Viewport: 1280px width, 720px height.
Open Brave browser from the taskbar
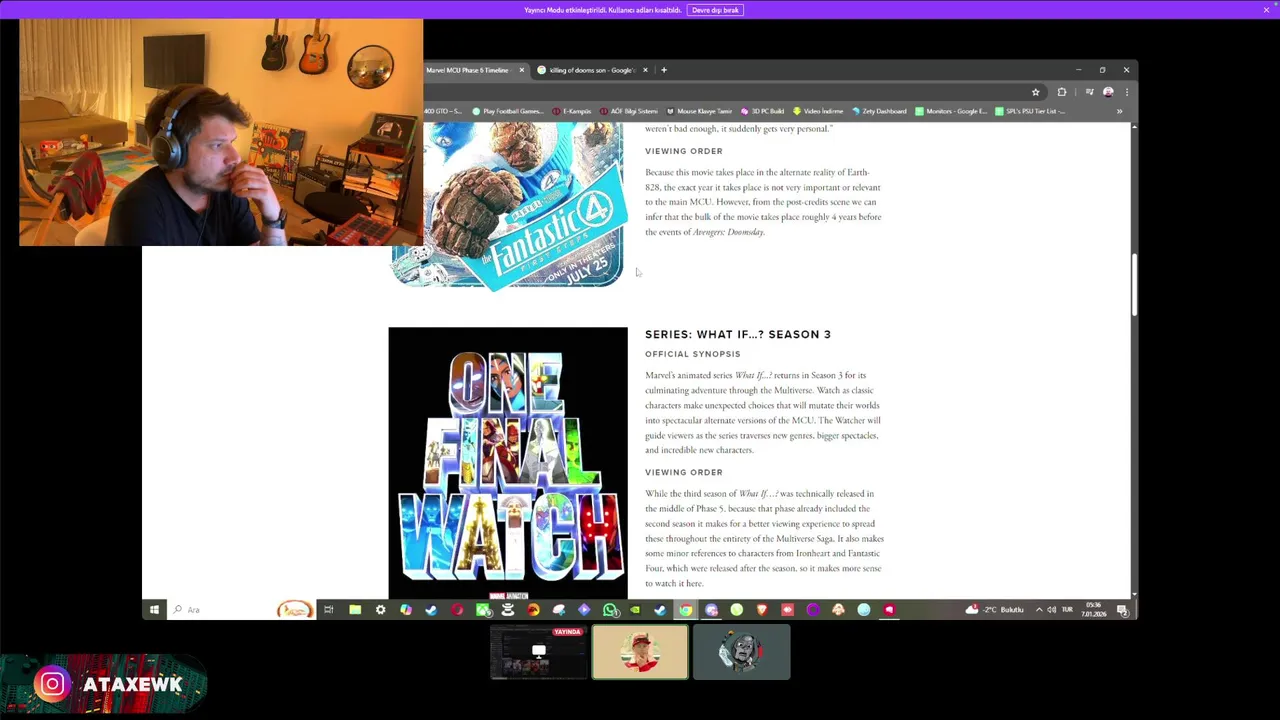point(762,609)
